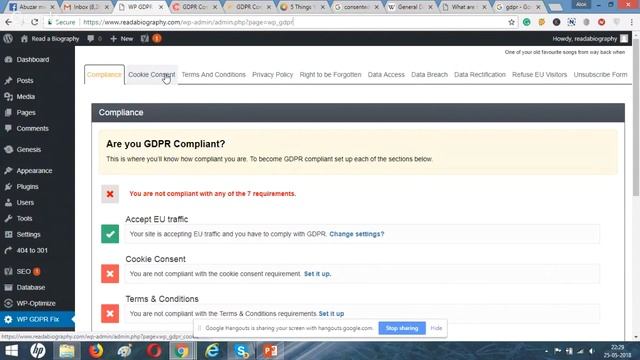Open Skype from the taskbar
This screenshot has width=640, height=360.
pos(241,351)
